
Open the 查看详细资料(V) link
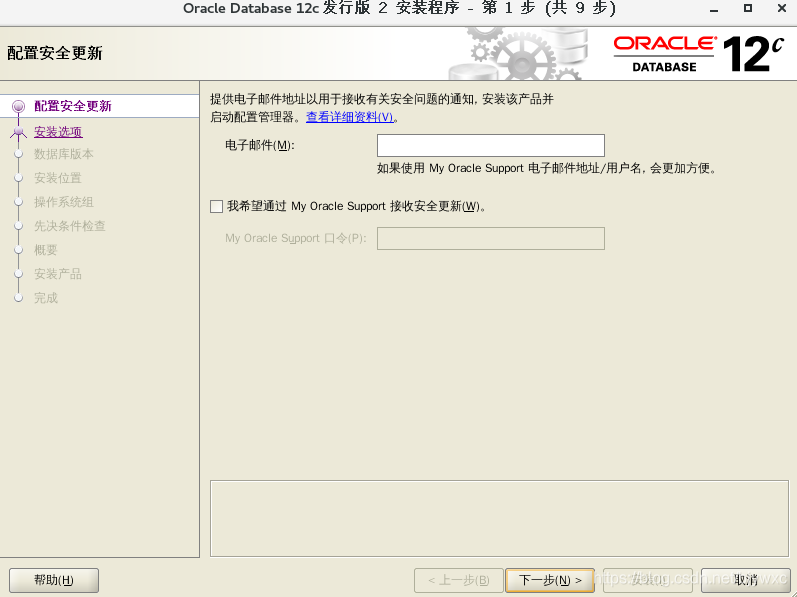coord(350,117)
